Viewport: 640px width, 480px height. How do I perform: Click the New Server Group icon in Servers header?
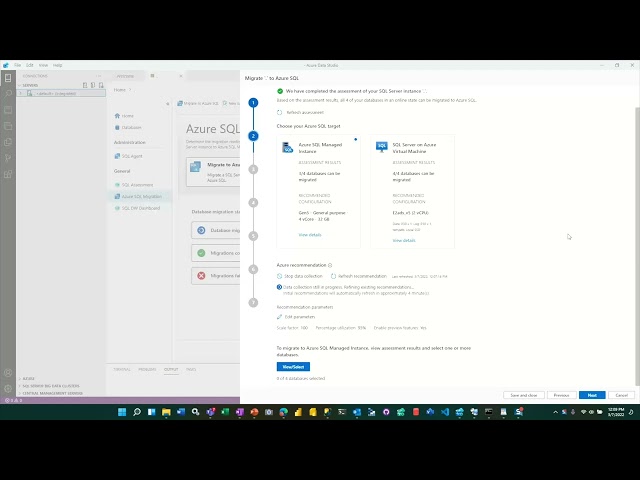tap(93, 85)
